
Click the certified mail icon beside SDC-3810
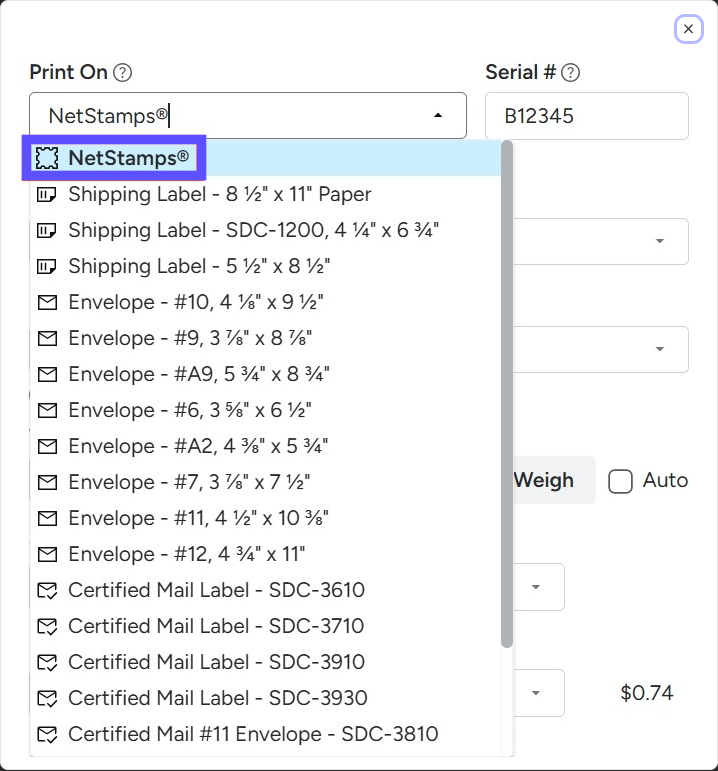[47, 735]
